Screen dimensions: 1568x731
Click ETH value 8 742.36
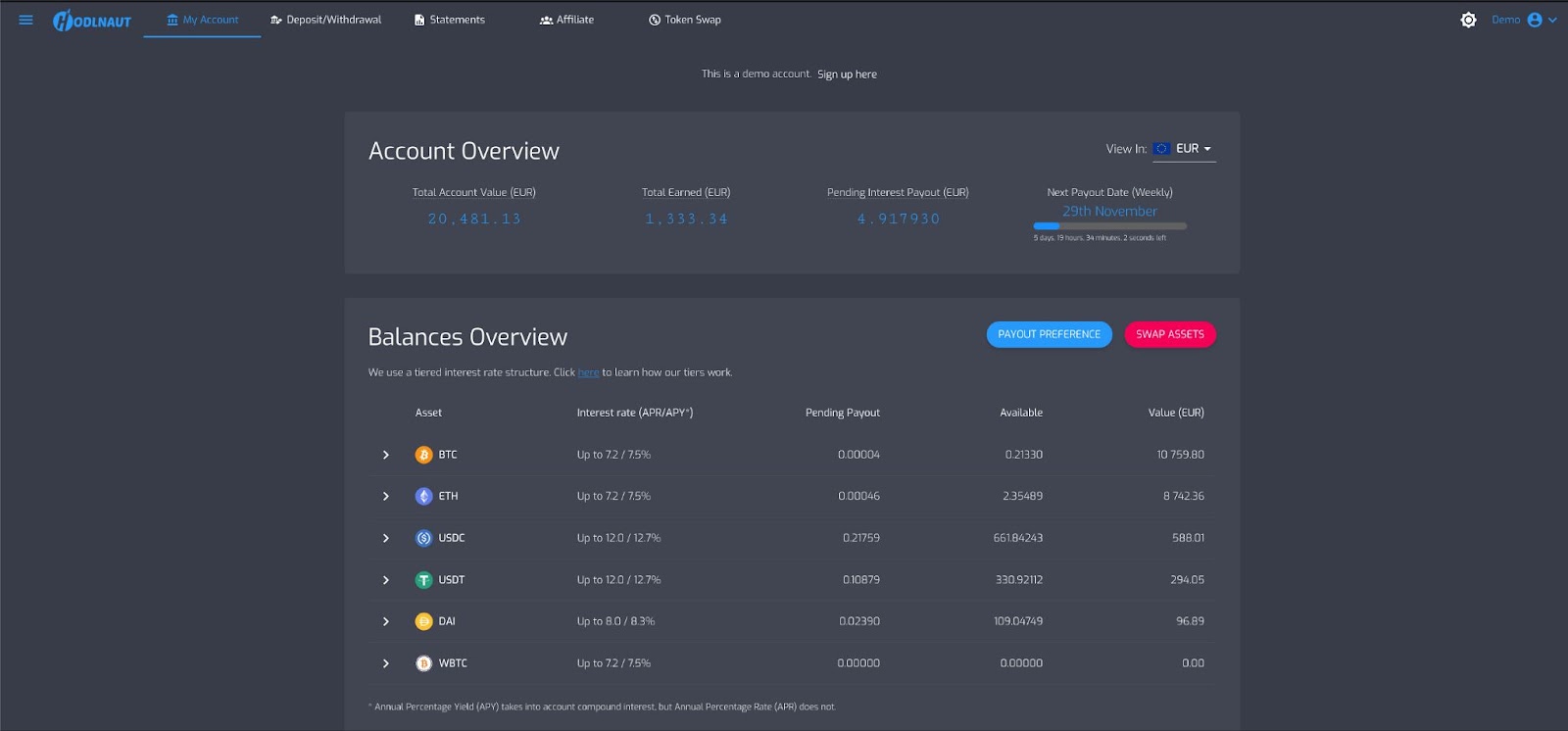[1184, 497]
